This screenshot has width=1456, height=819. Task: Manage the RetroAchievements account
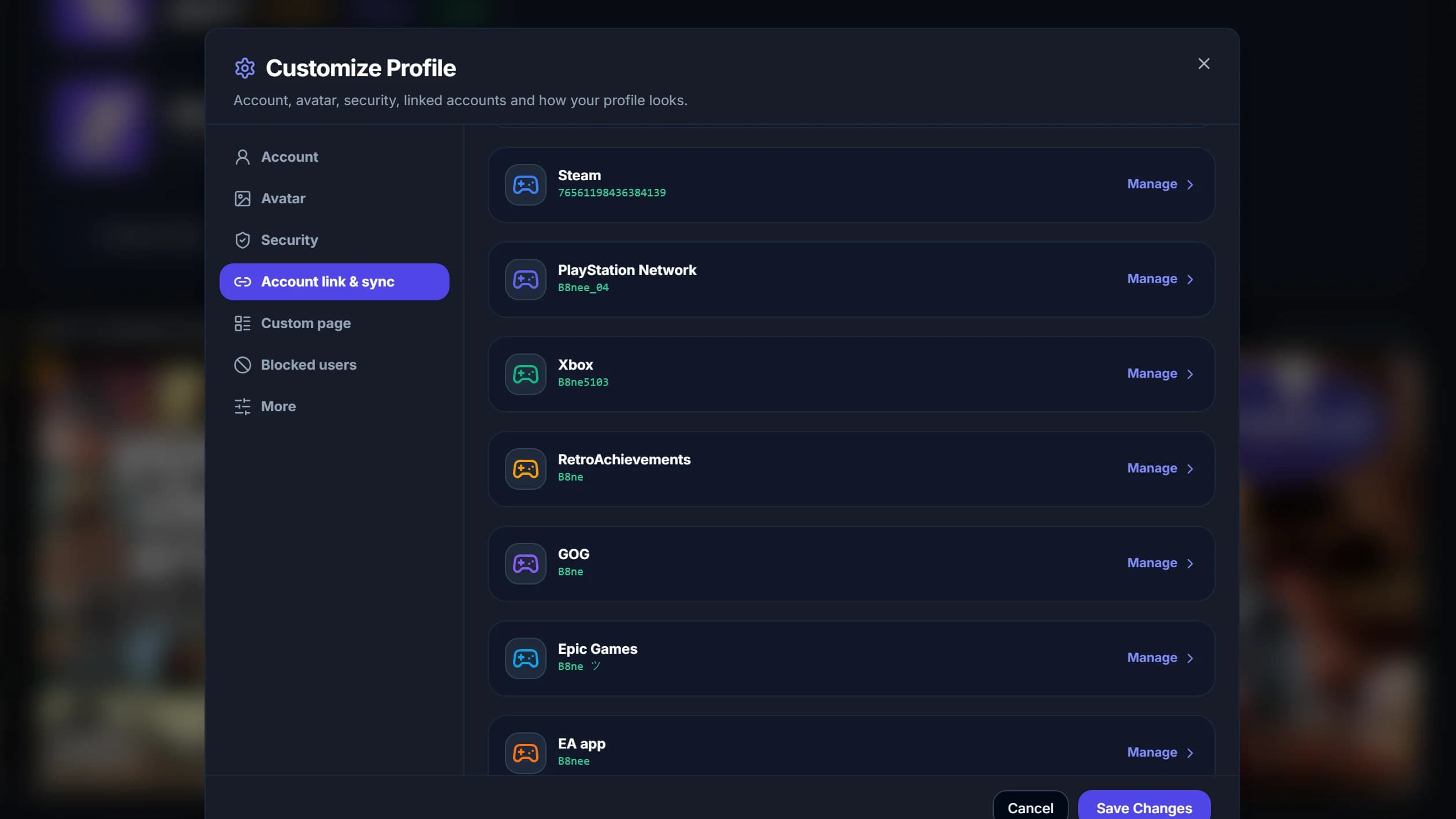tap(1152, 468)
